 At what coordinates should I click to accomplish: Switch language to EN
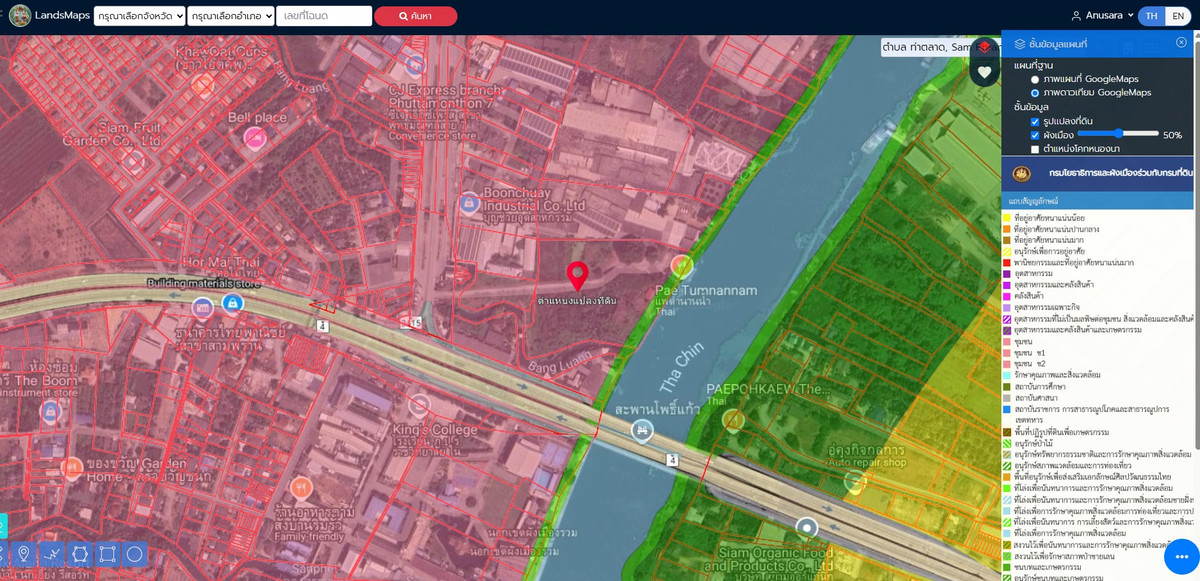tap(1178, 16)
